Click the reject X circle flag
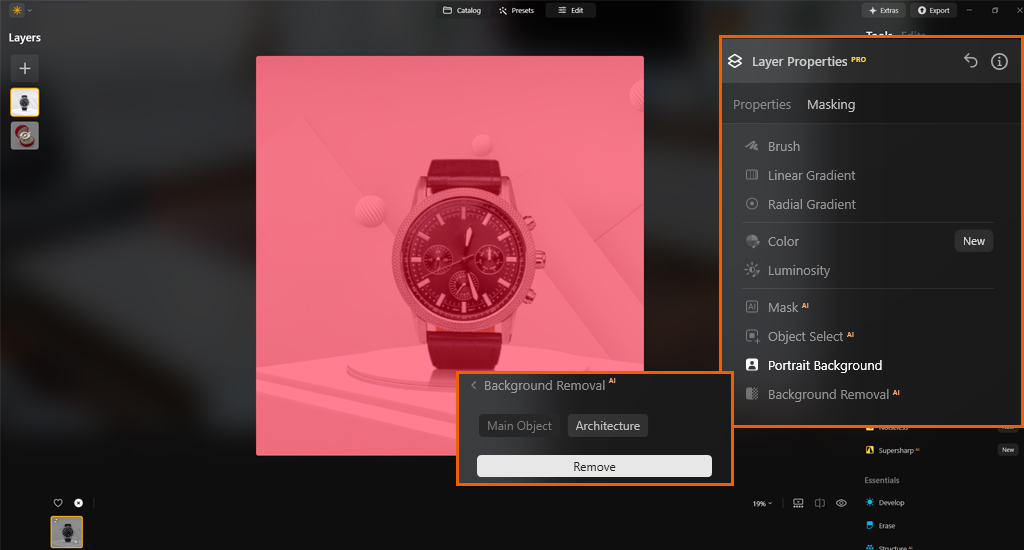 pyautogui.click(x=78, y=503)
